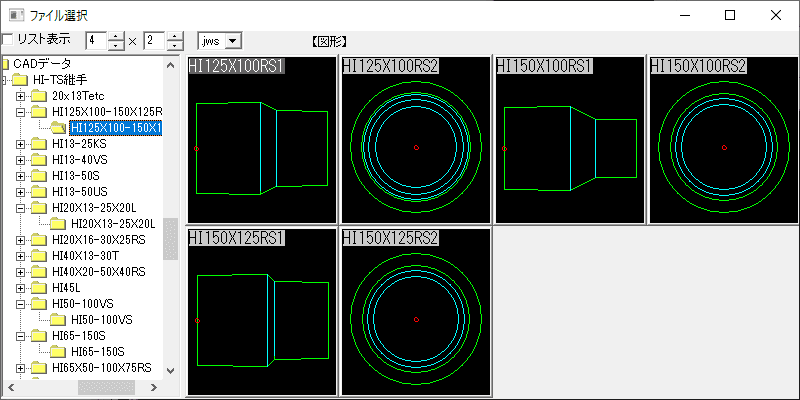Pick the HI150X125RS2 figure thumbnail

416,312
